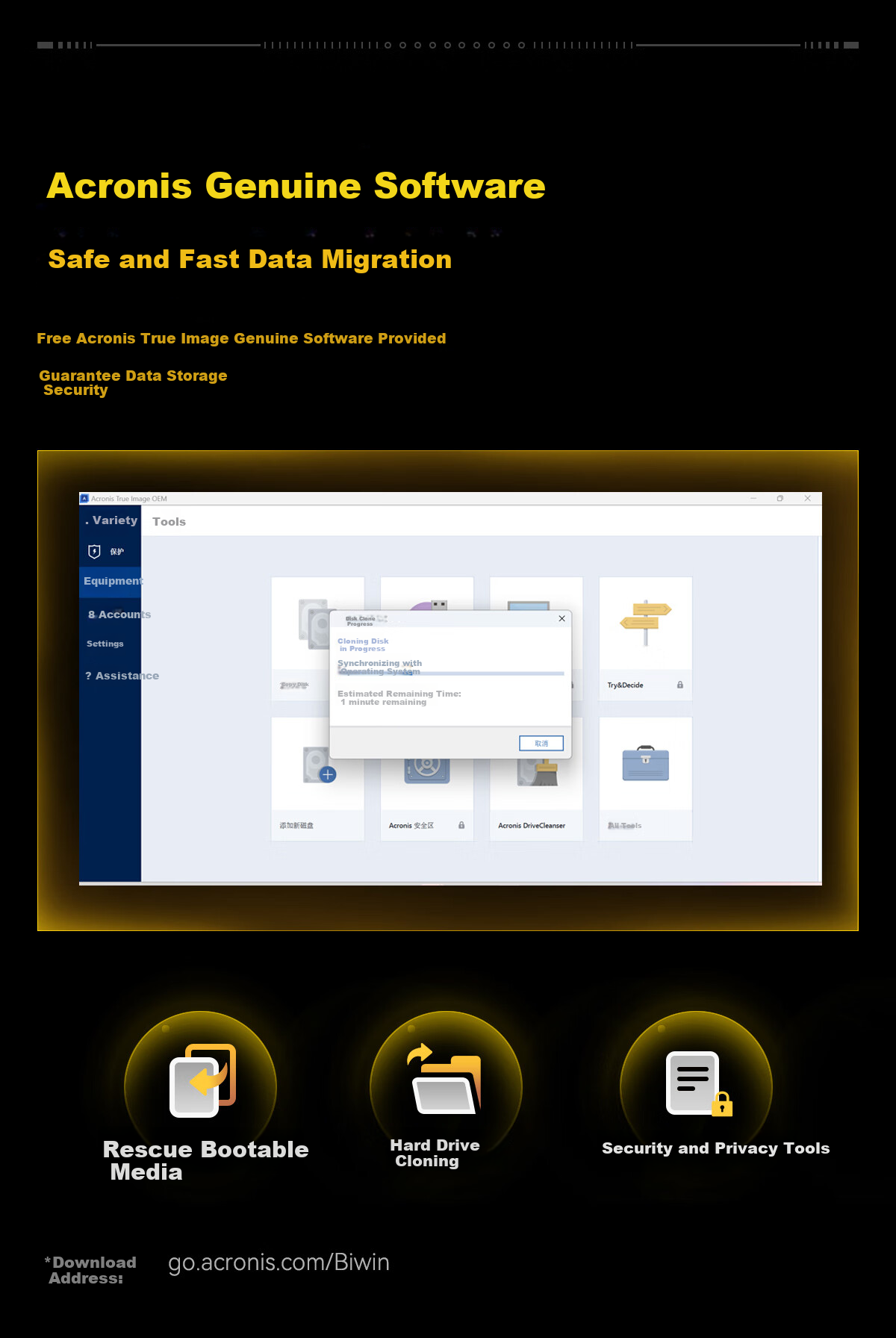Open Accounts in the sidebar
The height and width of the screenshot is (1338, 896).
click(119, 614)
